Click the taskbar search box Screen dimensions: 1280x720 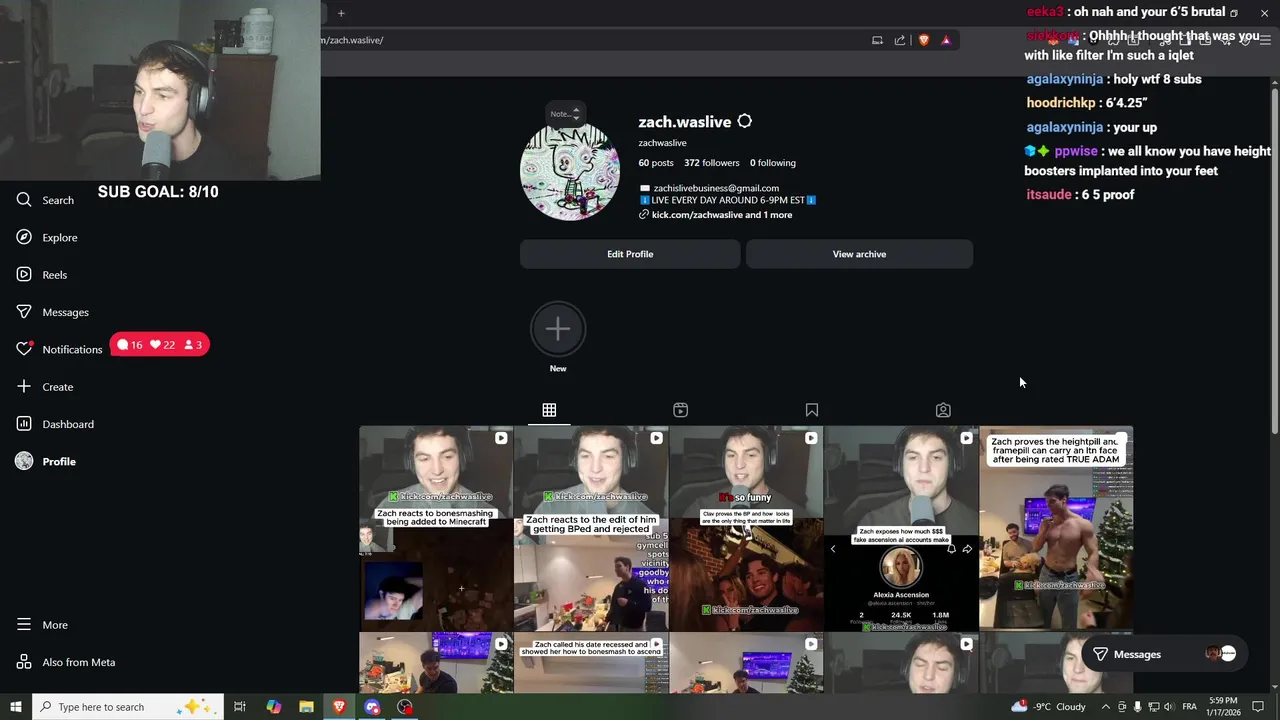[x=127, y=707]
